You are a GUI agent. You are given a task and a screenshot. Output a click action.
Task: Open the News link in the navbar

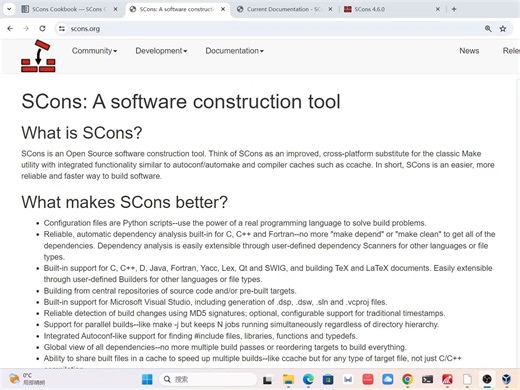[x=469, y=51]
